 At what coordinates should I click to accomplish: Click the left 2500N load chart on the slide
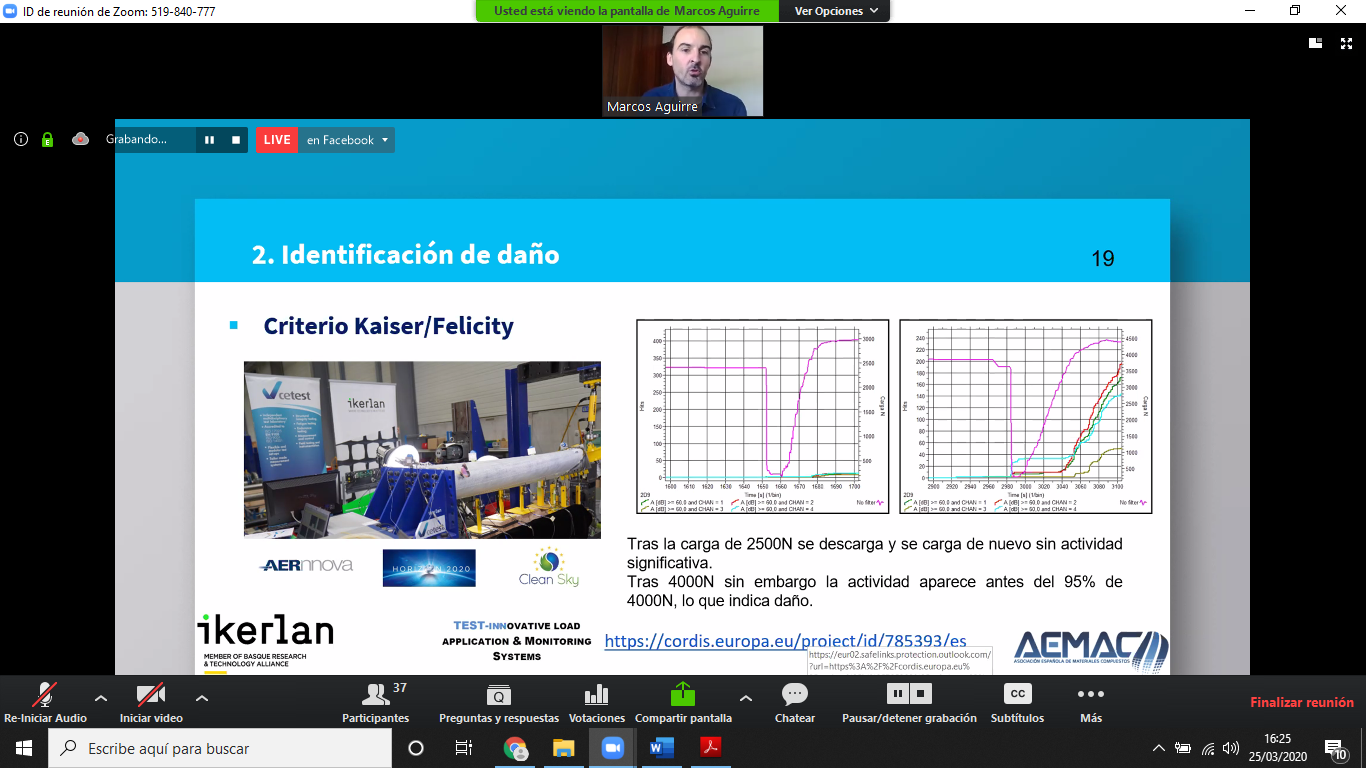tap(762, 416)
